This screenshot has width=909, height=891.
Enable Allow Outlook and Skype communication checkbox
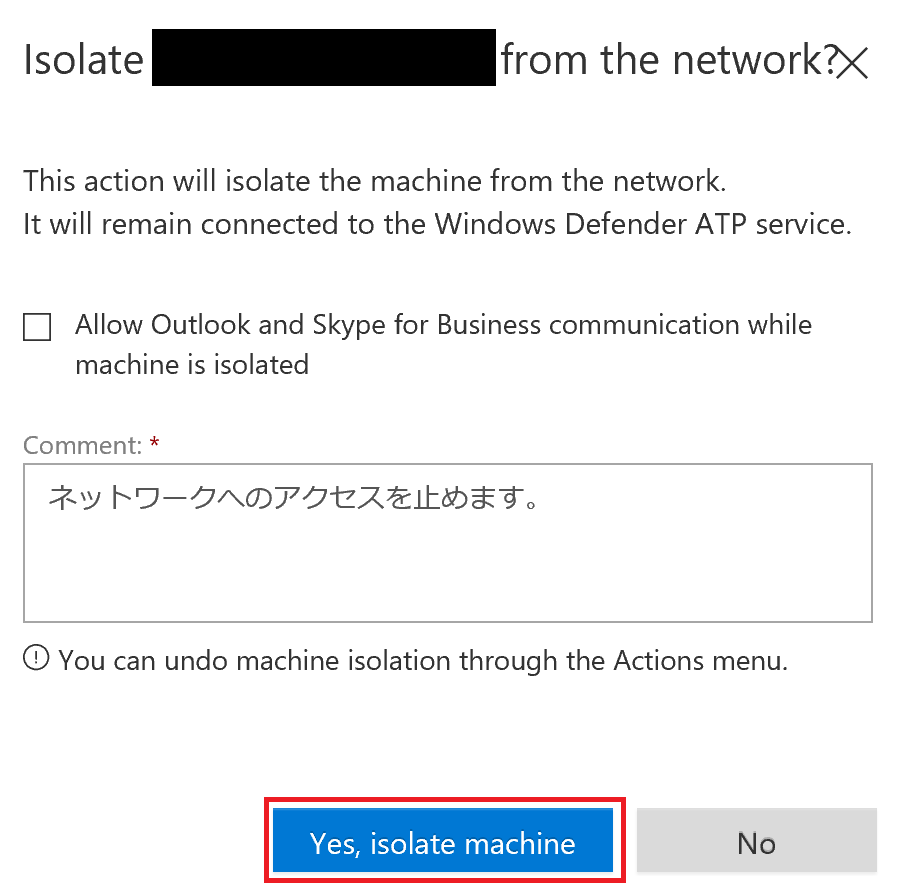coord(37,327)
